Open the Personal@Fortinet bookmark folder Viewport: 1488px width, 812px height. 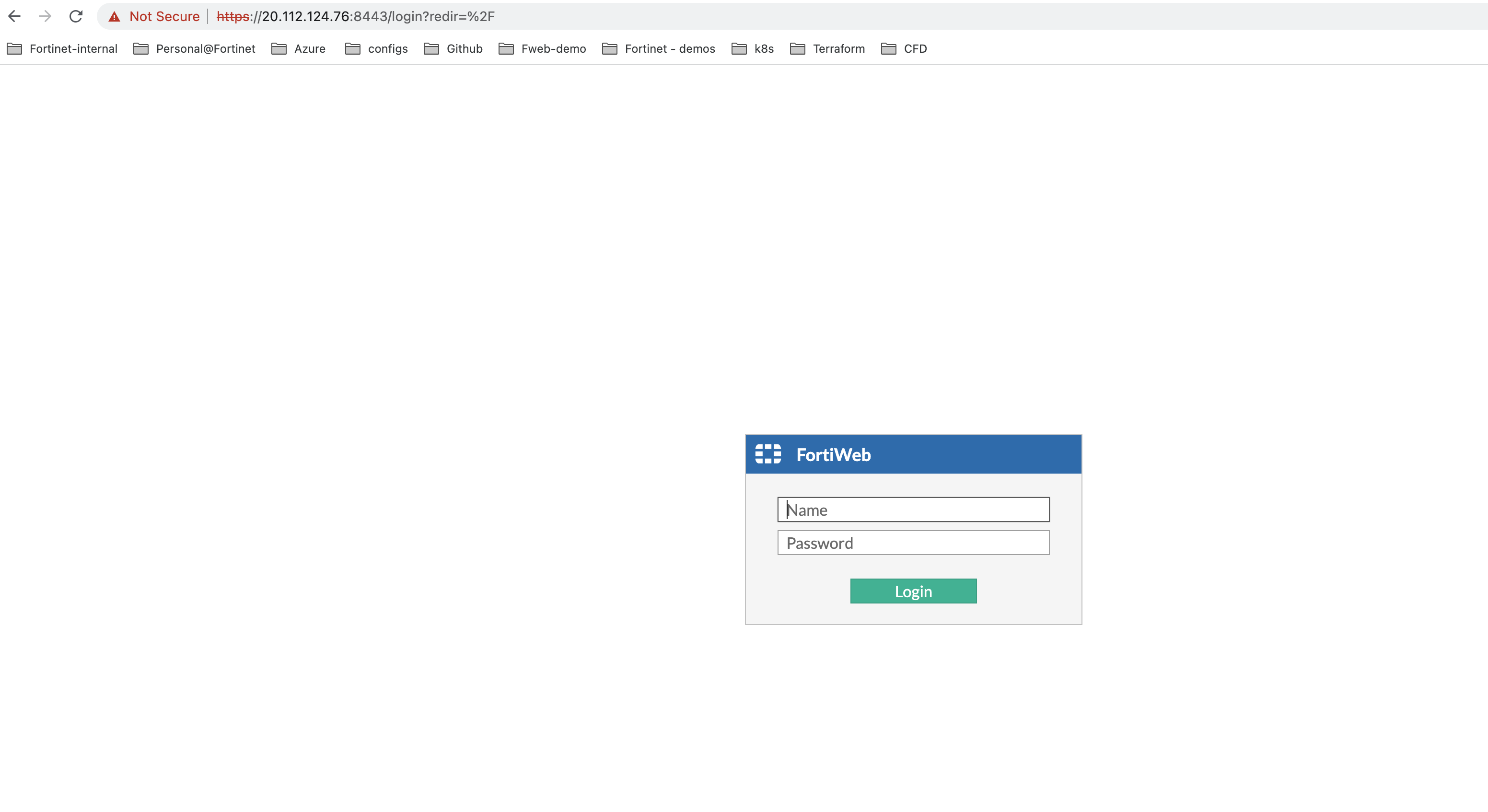194,48
